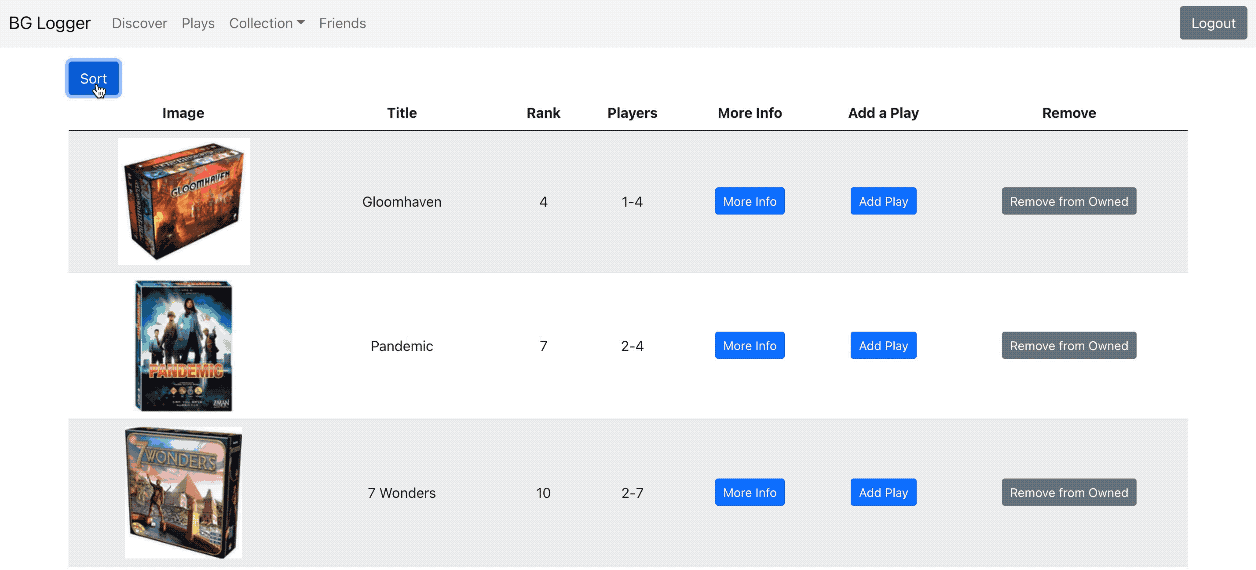
Task: Open the Collection dropdown menu
Action: 266,23
